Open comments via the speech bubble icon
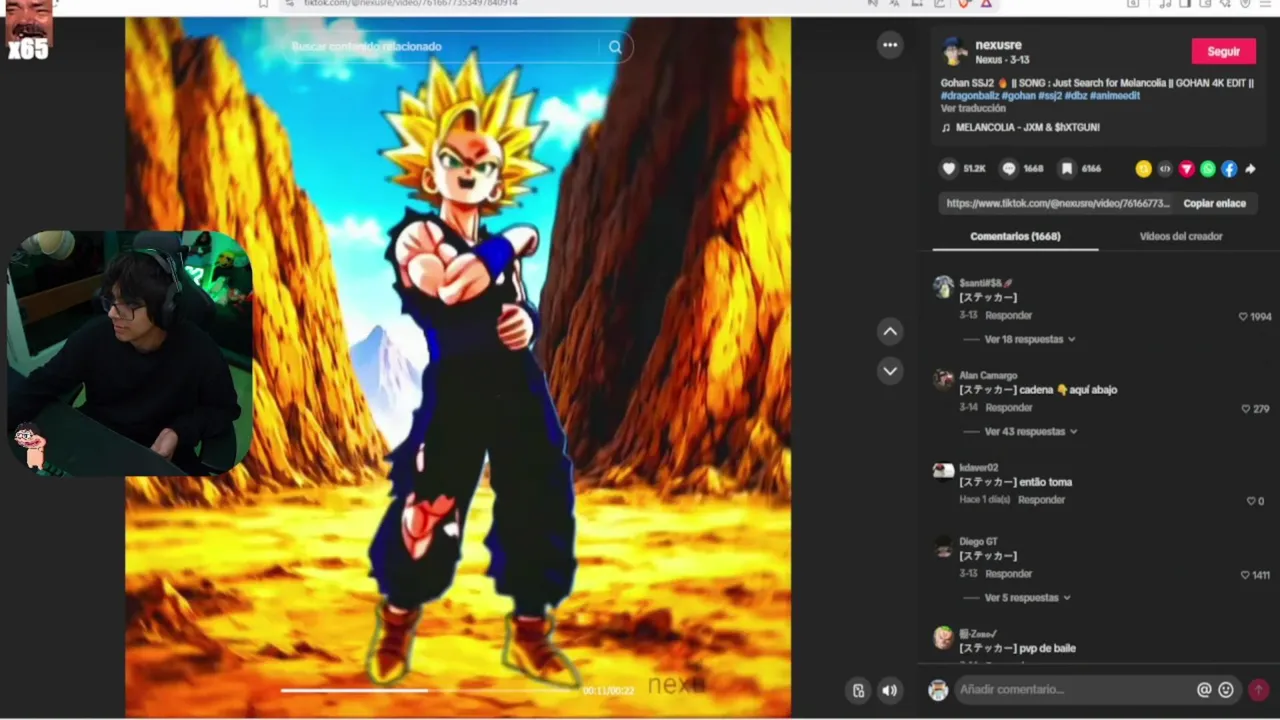1280x720 pixels. (x=1009, y=169)
